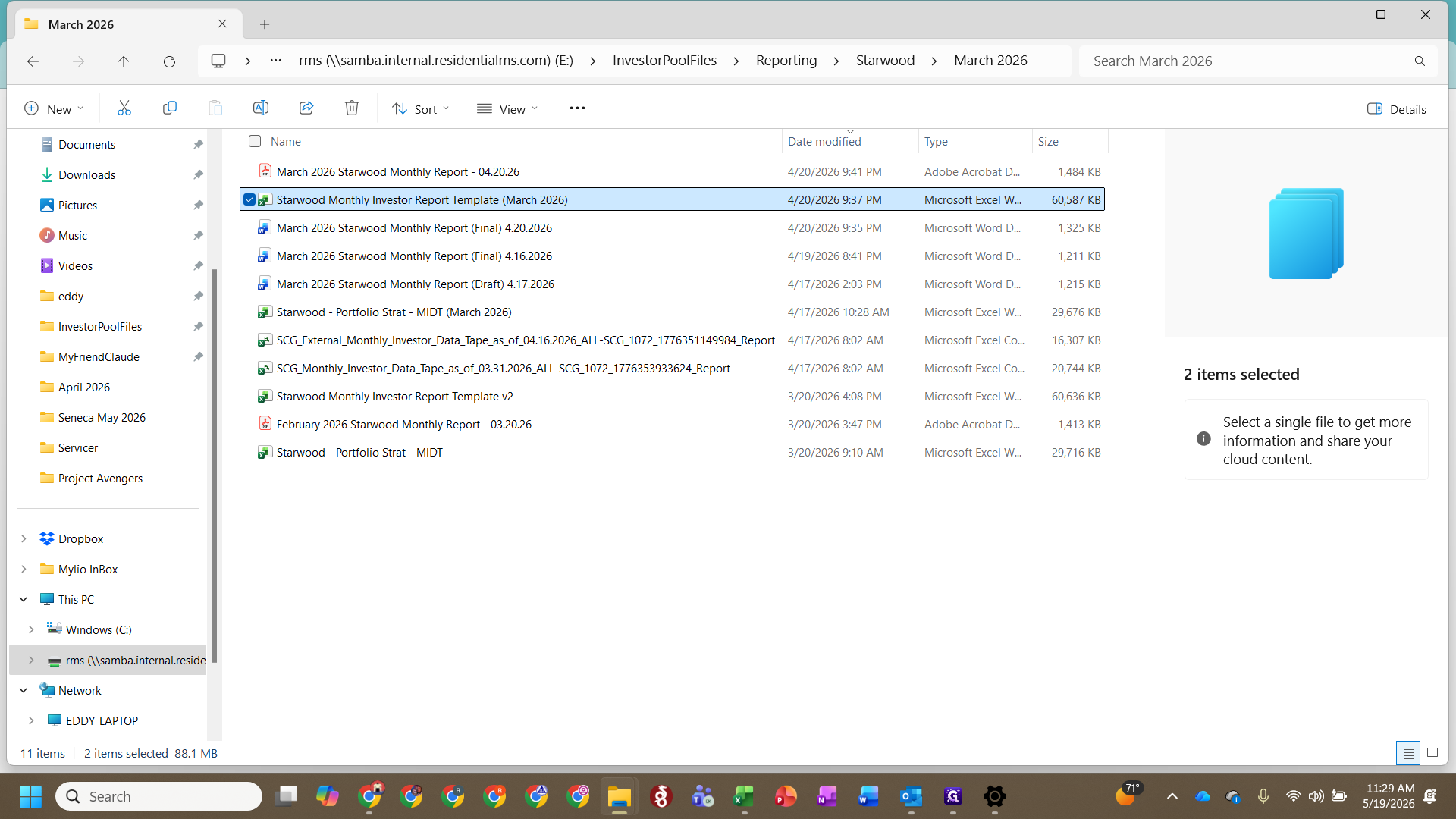Click InvestorPoolFiles breadcrumb segment
Image resolution: width=1456 pixels, height=819 pixels.
click(664, 61)
